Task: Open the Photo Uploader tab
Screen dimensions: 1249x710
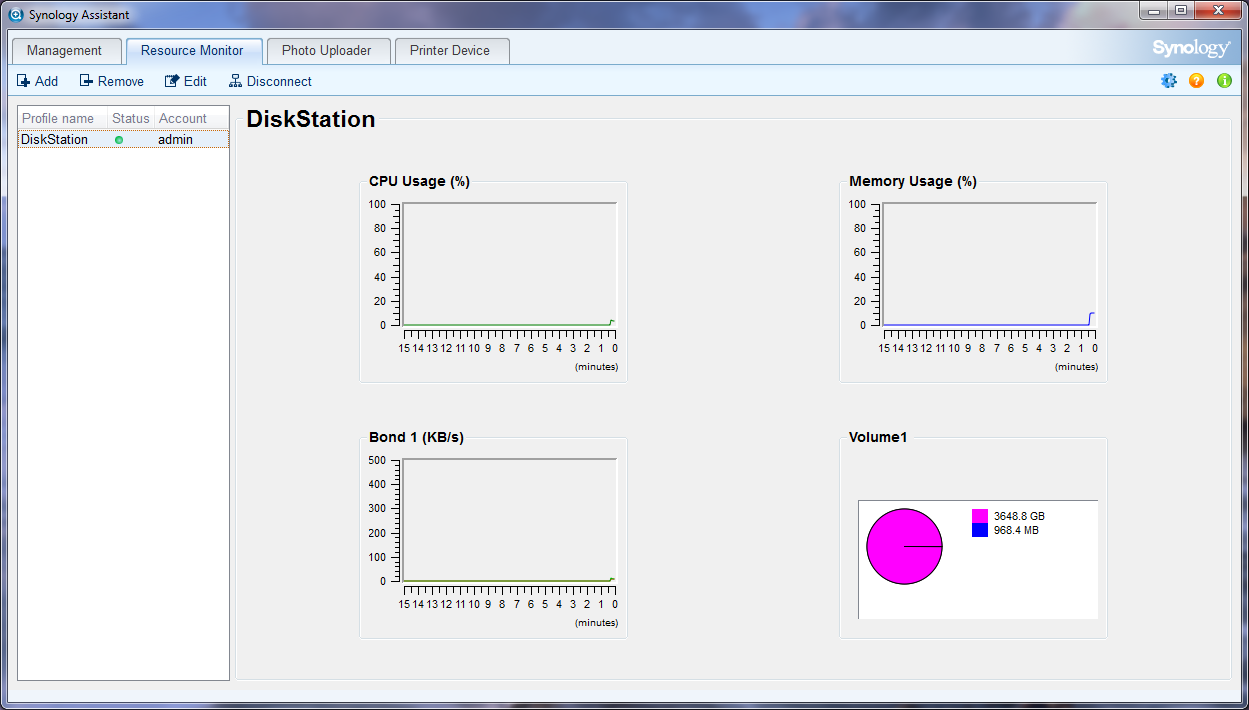Action: pos(327,51)
